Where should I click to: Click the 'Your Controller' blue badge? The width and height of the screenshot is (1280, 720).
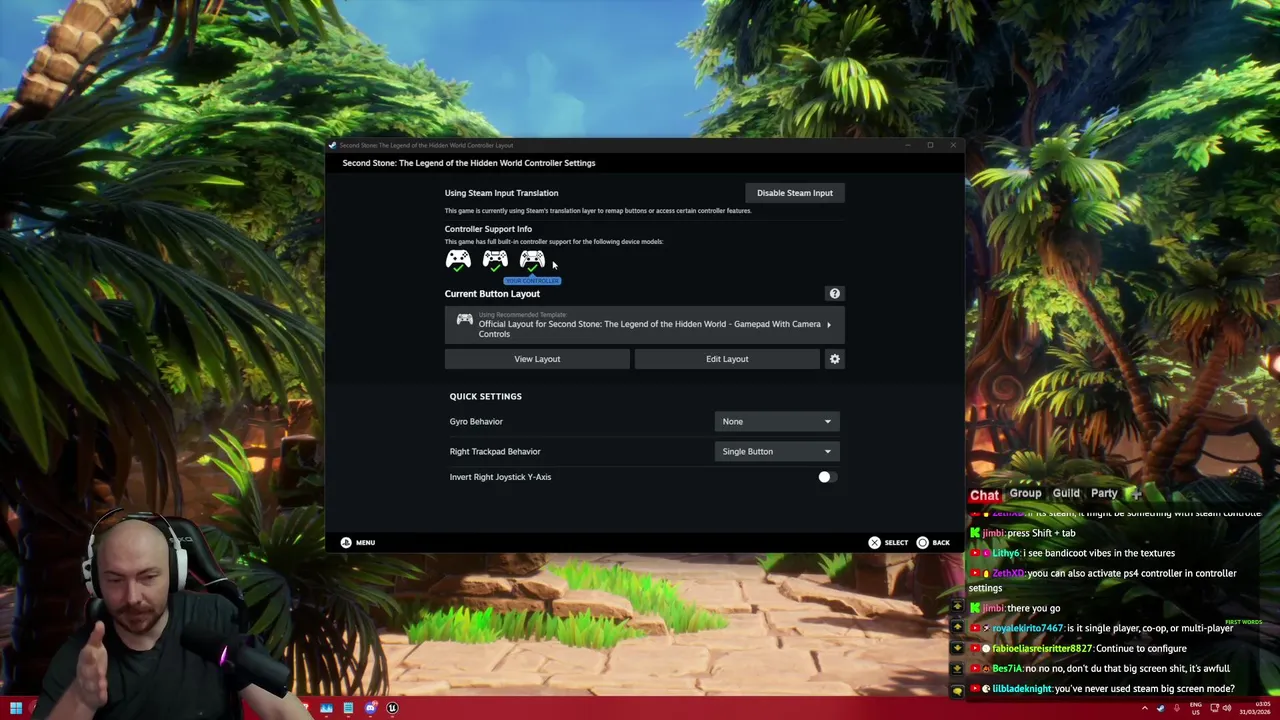[x=532, y=280]
